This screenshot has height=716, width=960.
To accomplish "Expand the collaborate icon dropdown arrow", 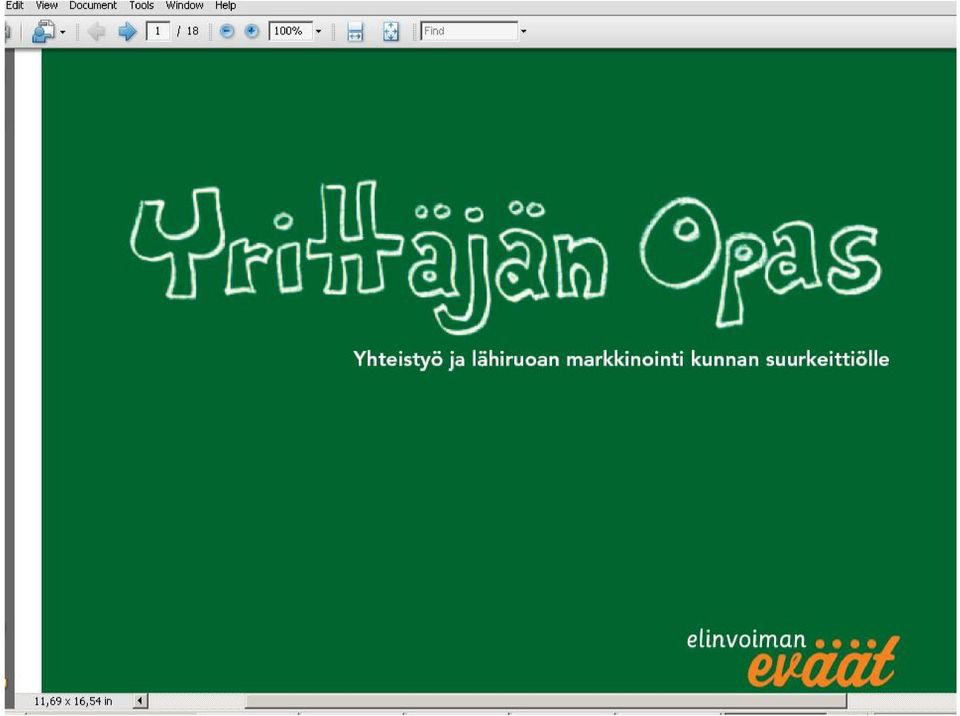I will pos(62,32).
